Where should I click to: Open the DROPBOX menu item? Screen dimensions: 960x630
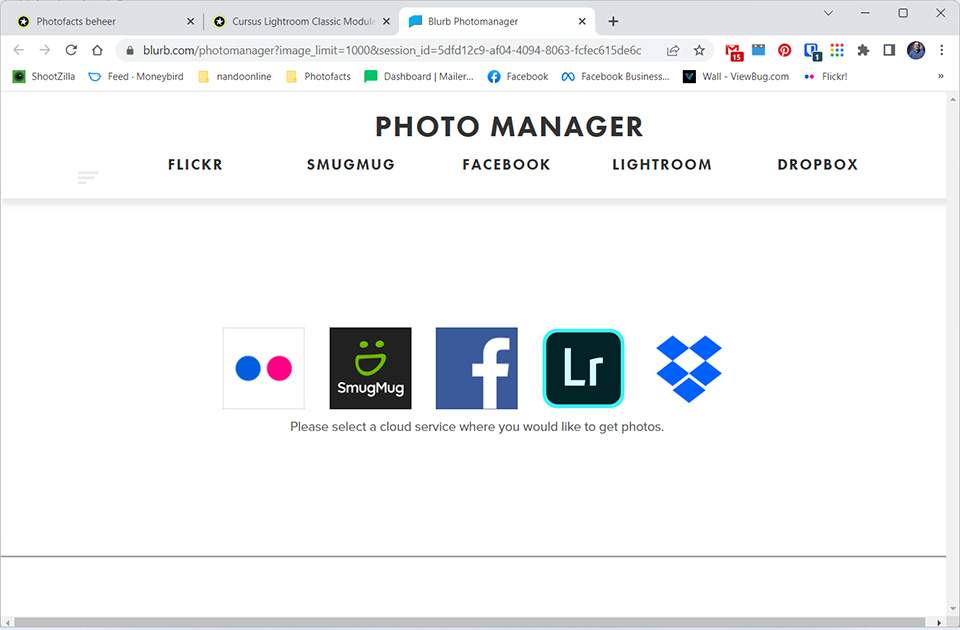point(817,165)
